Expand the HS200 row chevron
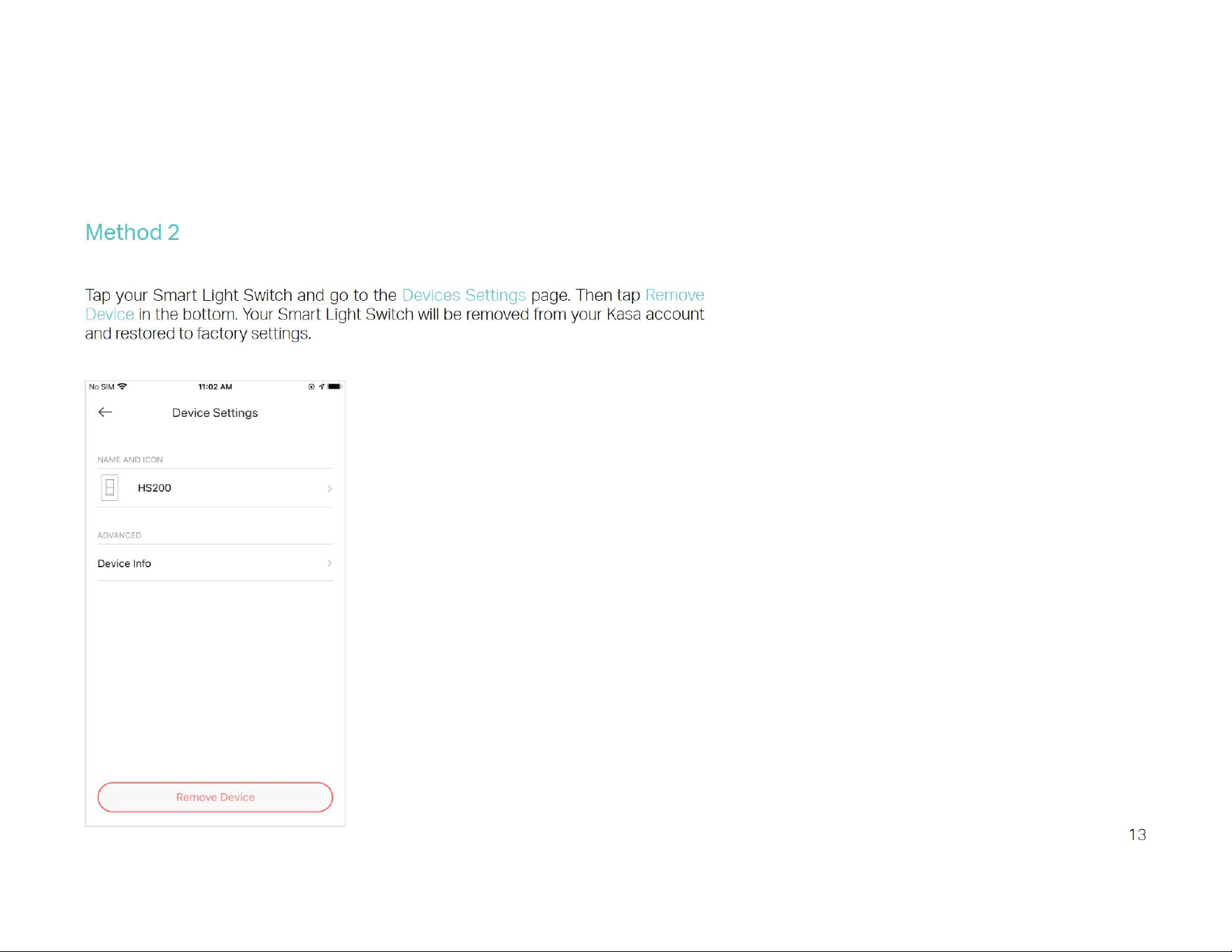 coord(330,488)
